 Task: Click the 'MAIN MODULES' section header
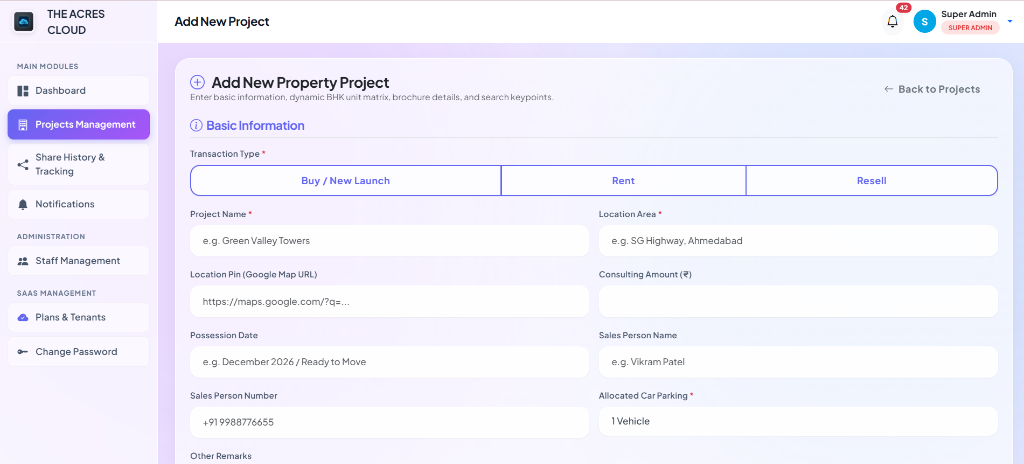[x=48, y=66]
